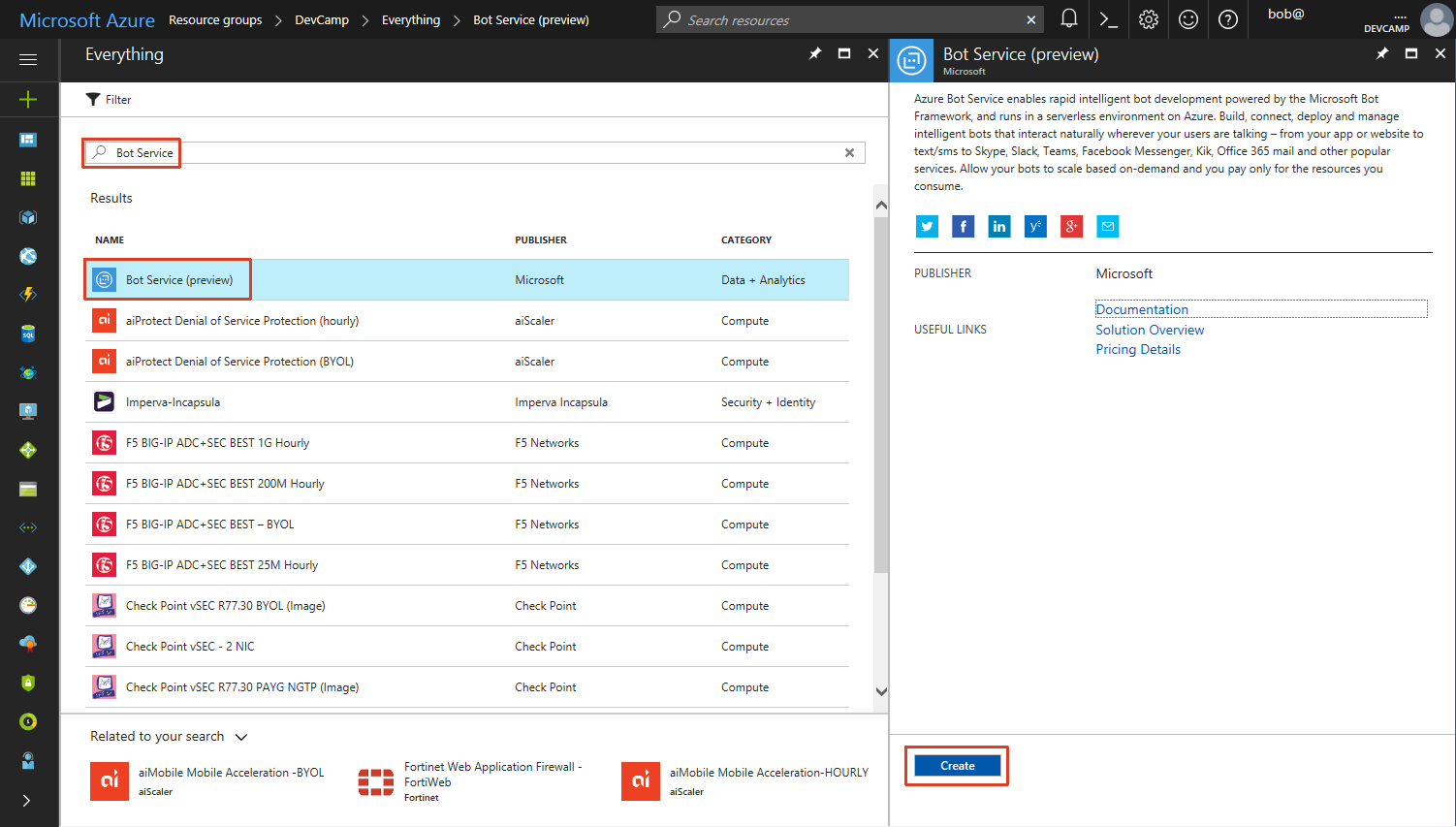Open the hamburger menu in the sidebar
Image resolution: width=1456 pixels, height=827 pixels.
(x=28, y=59)
